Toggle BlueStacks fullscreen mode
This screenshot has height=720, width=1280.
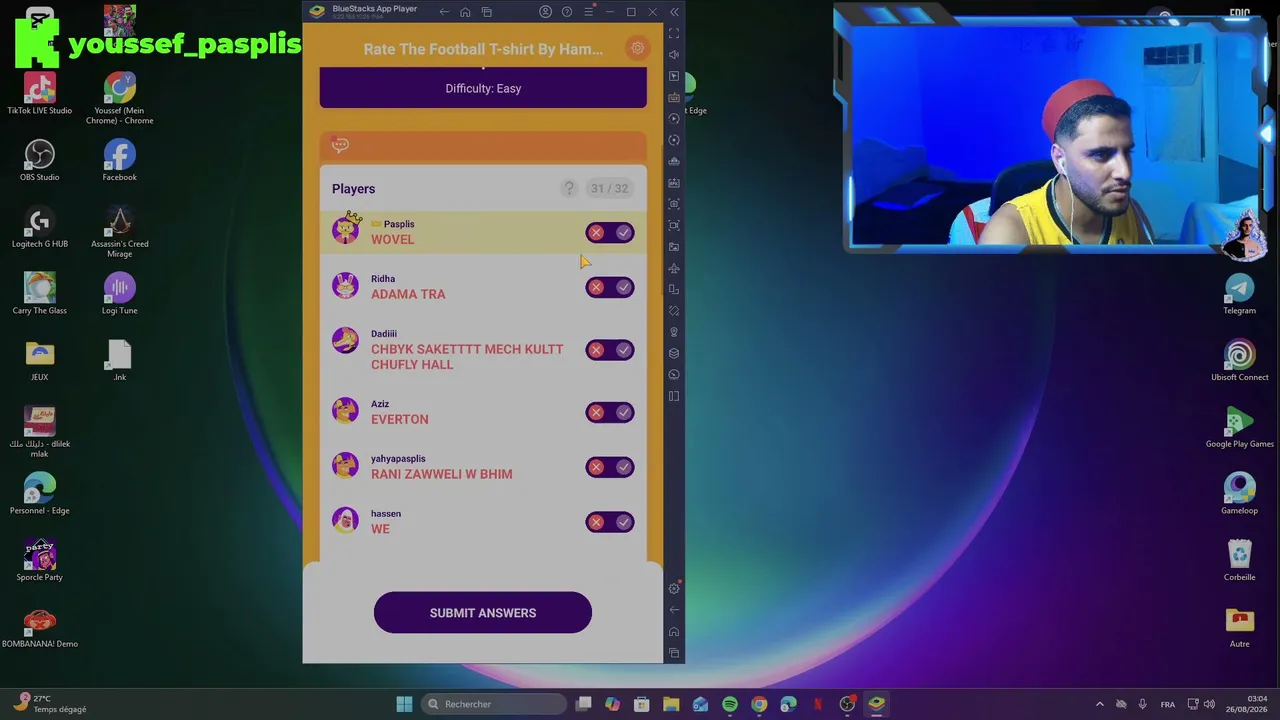(674, 34)
